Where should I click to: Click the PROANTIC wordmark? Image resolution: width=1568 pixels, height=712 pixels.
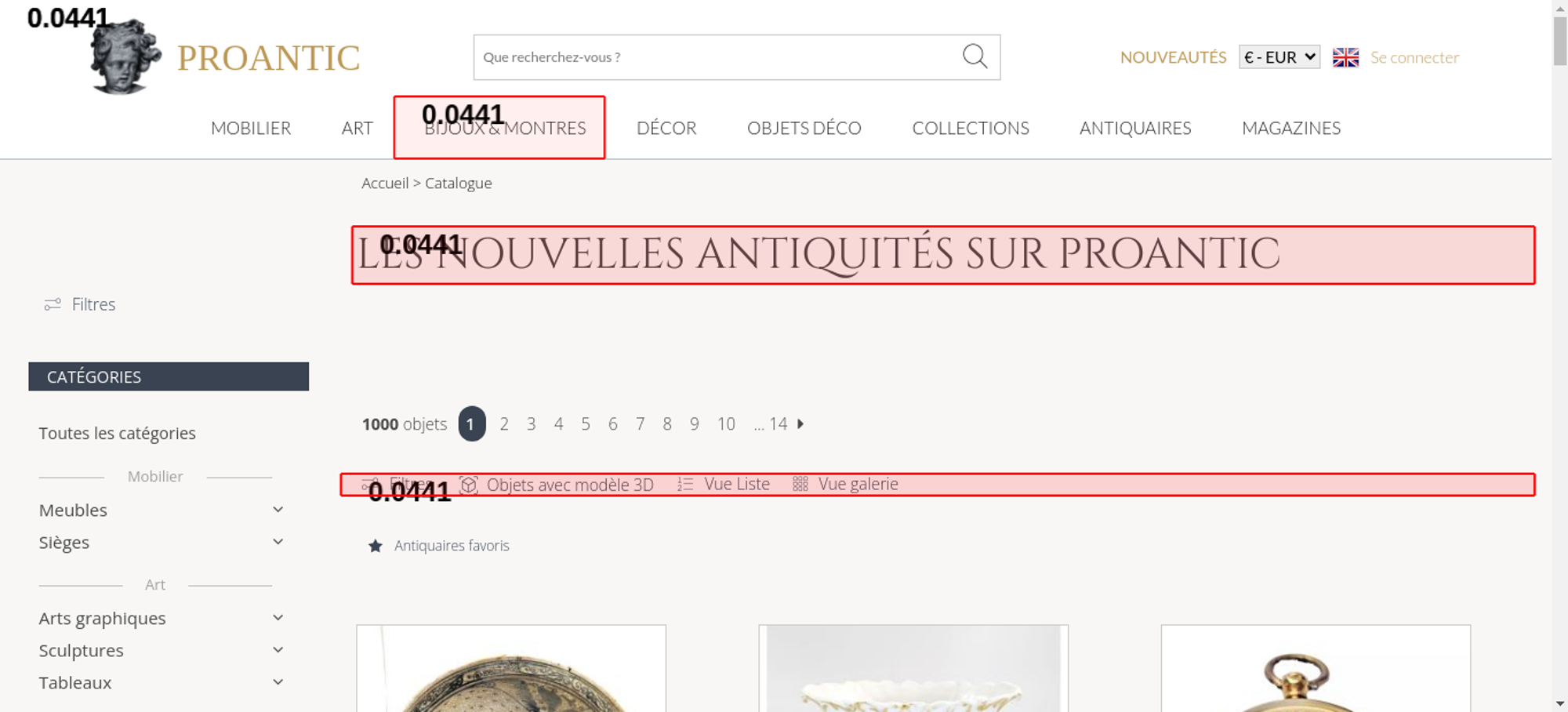click(268, 58)
